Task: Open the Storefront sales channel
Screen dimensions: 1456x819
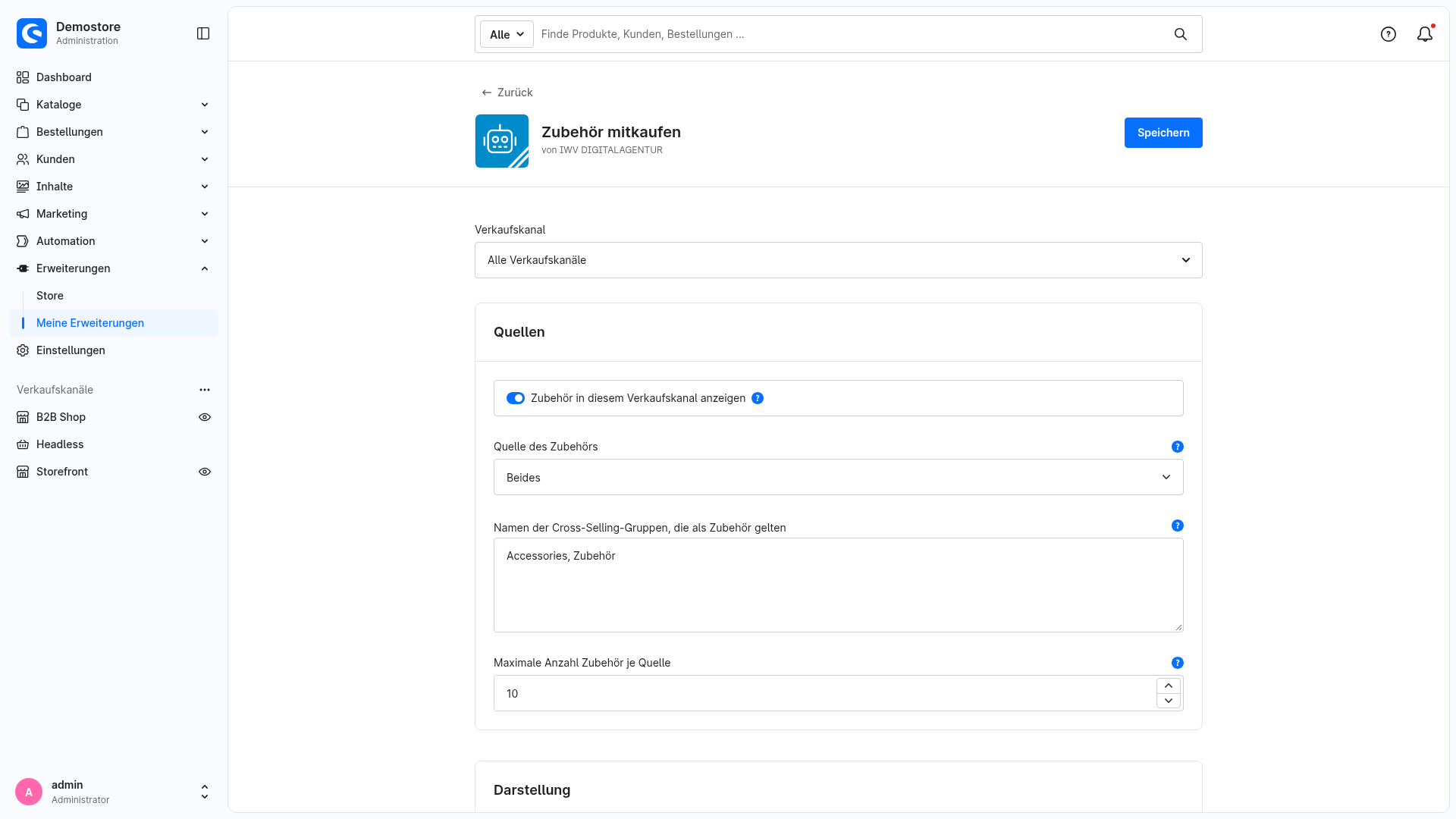Action: (x=62, y=472)
